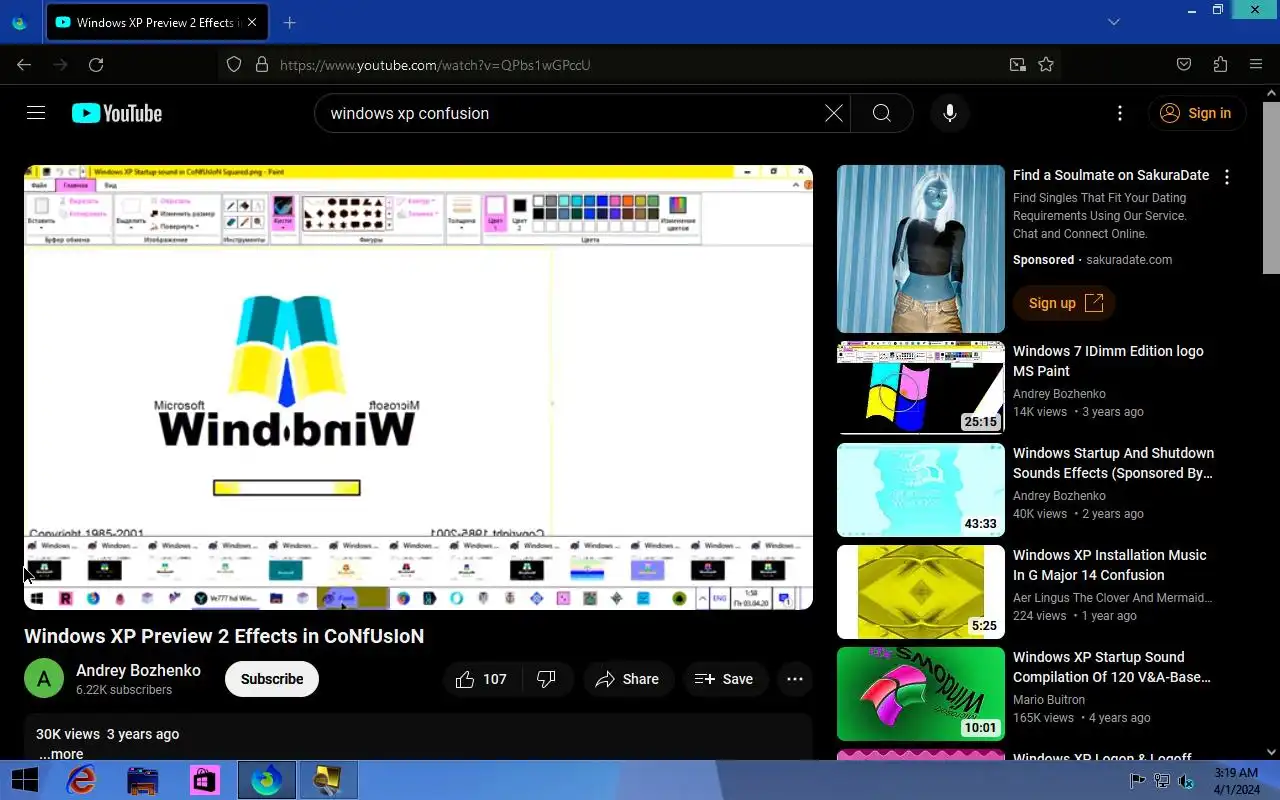Open the YouTube guide hamburger menu

pyautogui.click(x=36, y=113)
